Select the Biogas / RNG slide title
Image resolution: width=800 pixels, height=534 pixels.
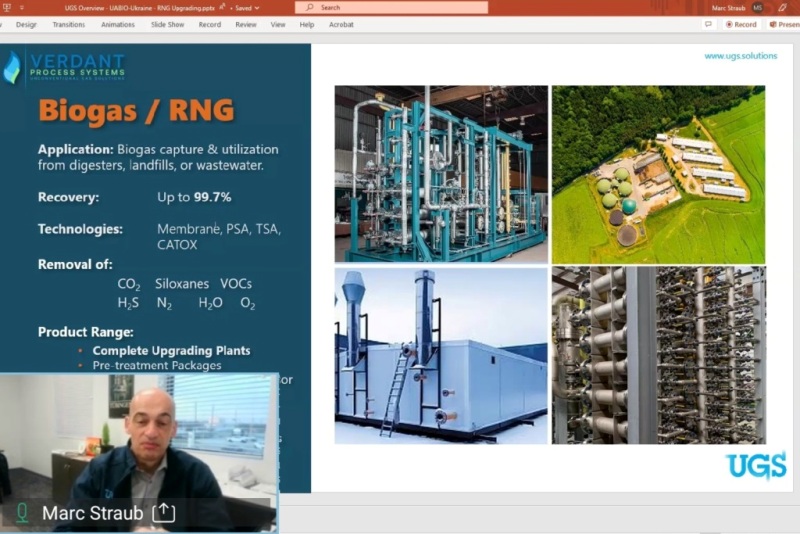click(x=136, y=110)
